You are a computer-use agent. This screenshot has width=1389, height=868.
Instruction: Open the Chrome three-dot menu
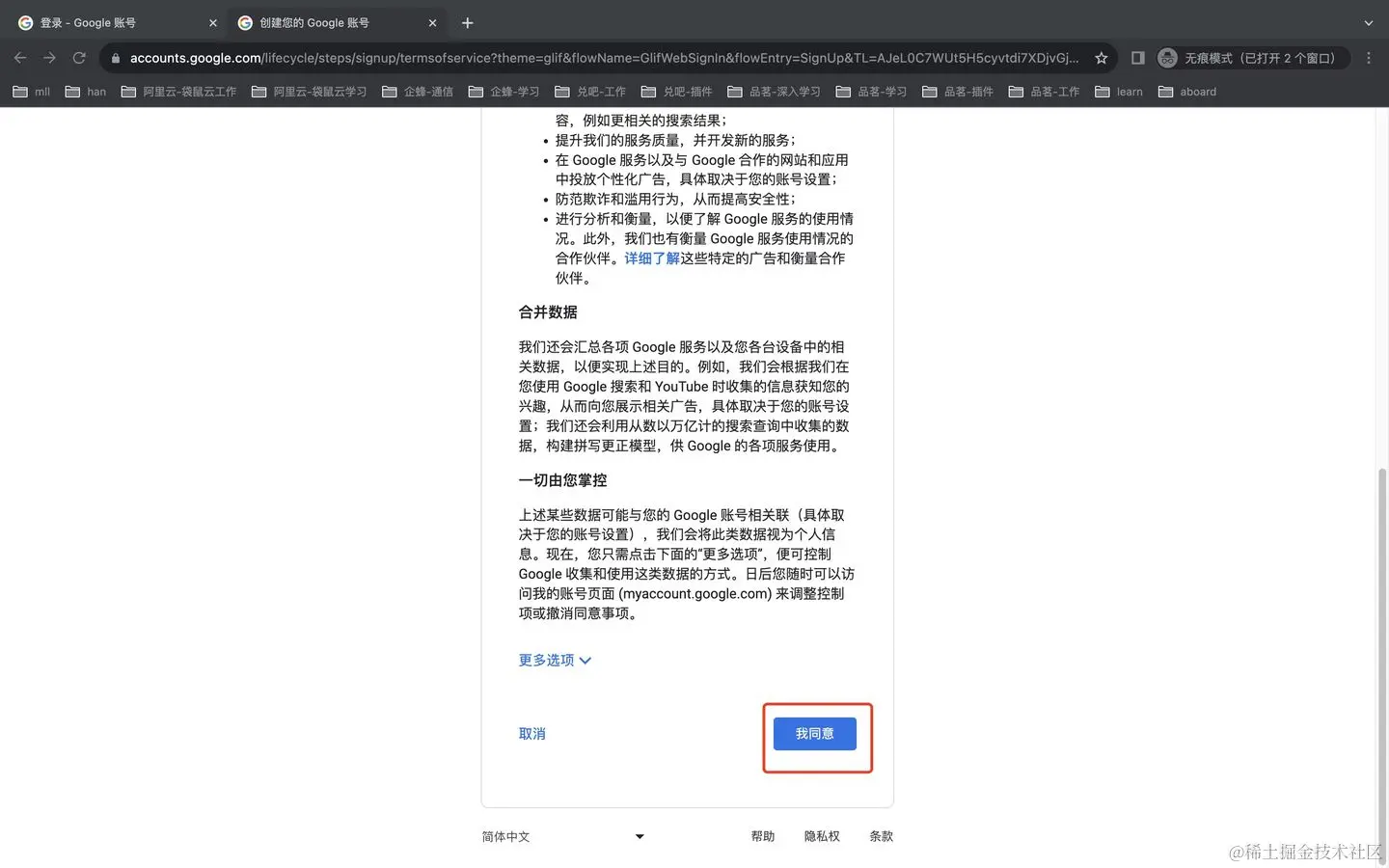[1368, 58]
